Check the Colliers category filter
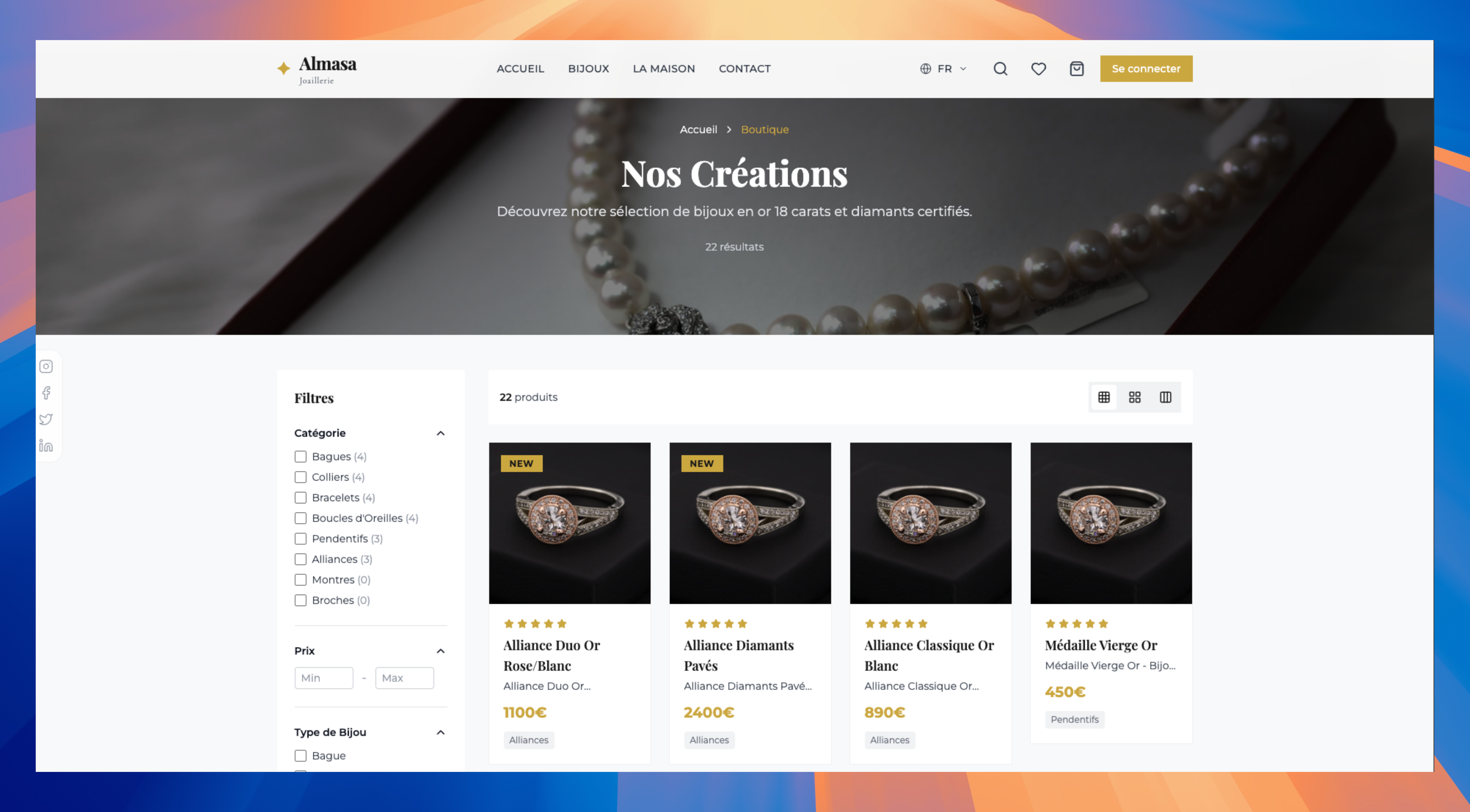Screen dimensions: 1470x812 (x=300, y=477)
